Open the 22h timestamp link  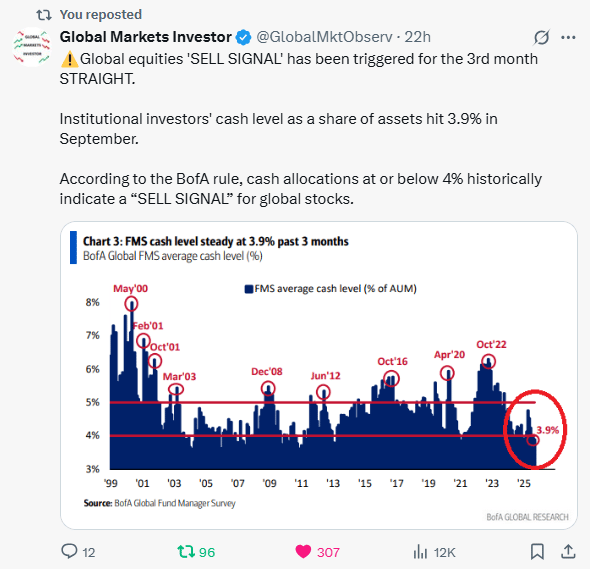tap(417, 37)
